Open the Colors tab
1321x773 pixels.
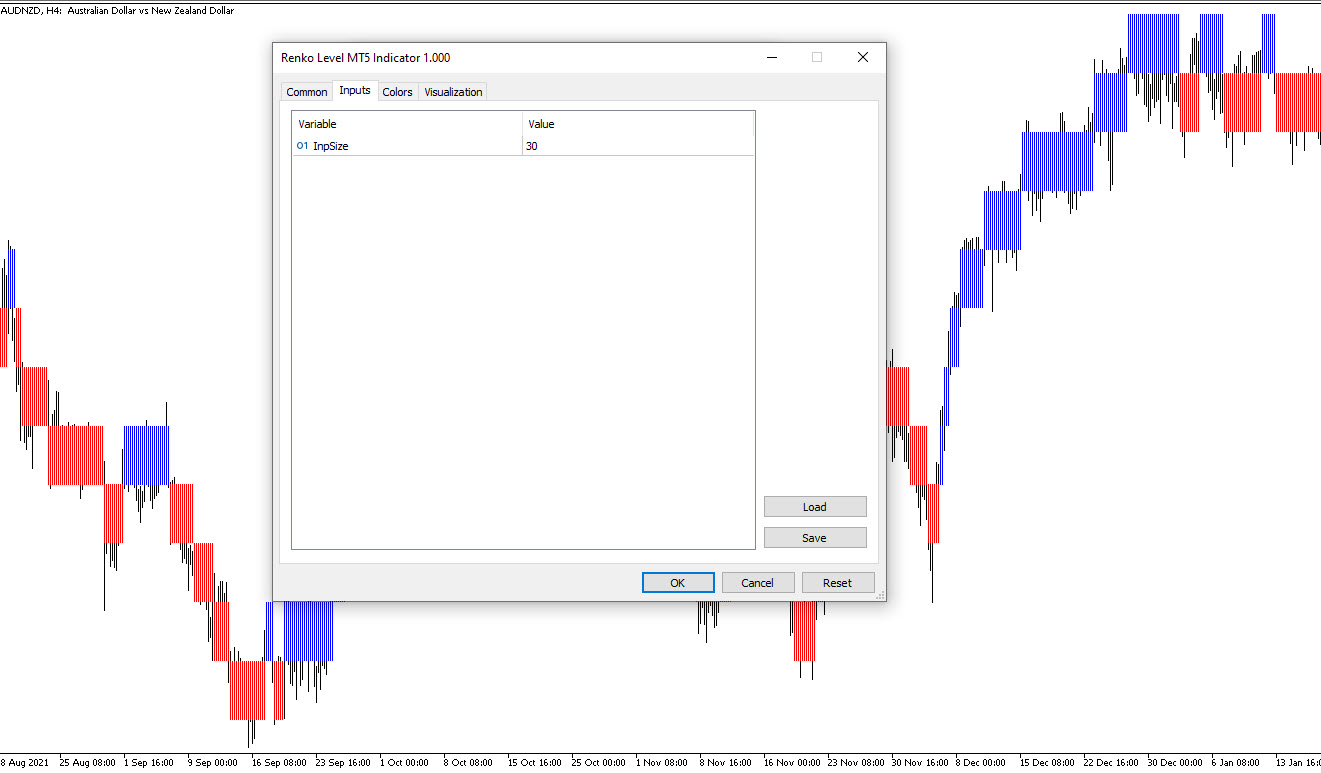[x=397, y=92]
